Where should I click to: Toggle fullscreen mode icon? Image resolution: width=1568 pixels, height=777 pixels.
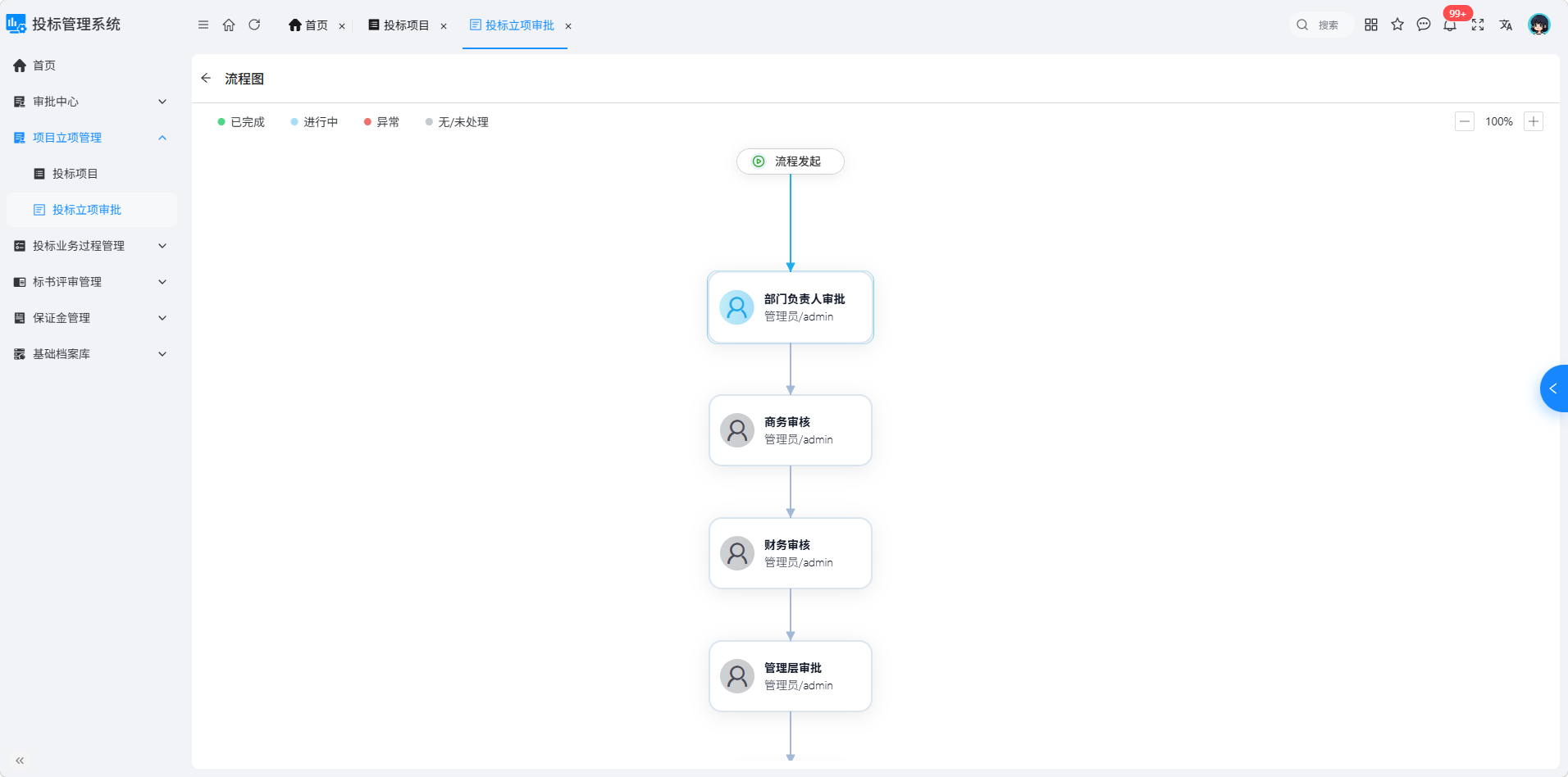tap(1478, 25)
